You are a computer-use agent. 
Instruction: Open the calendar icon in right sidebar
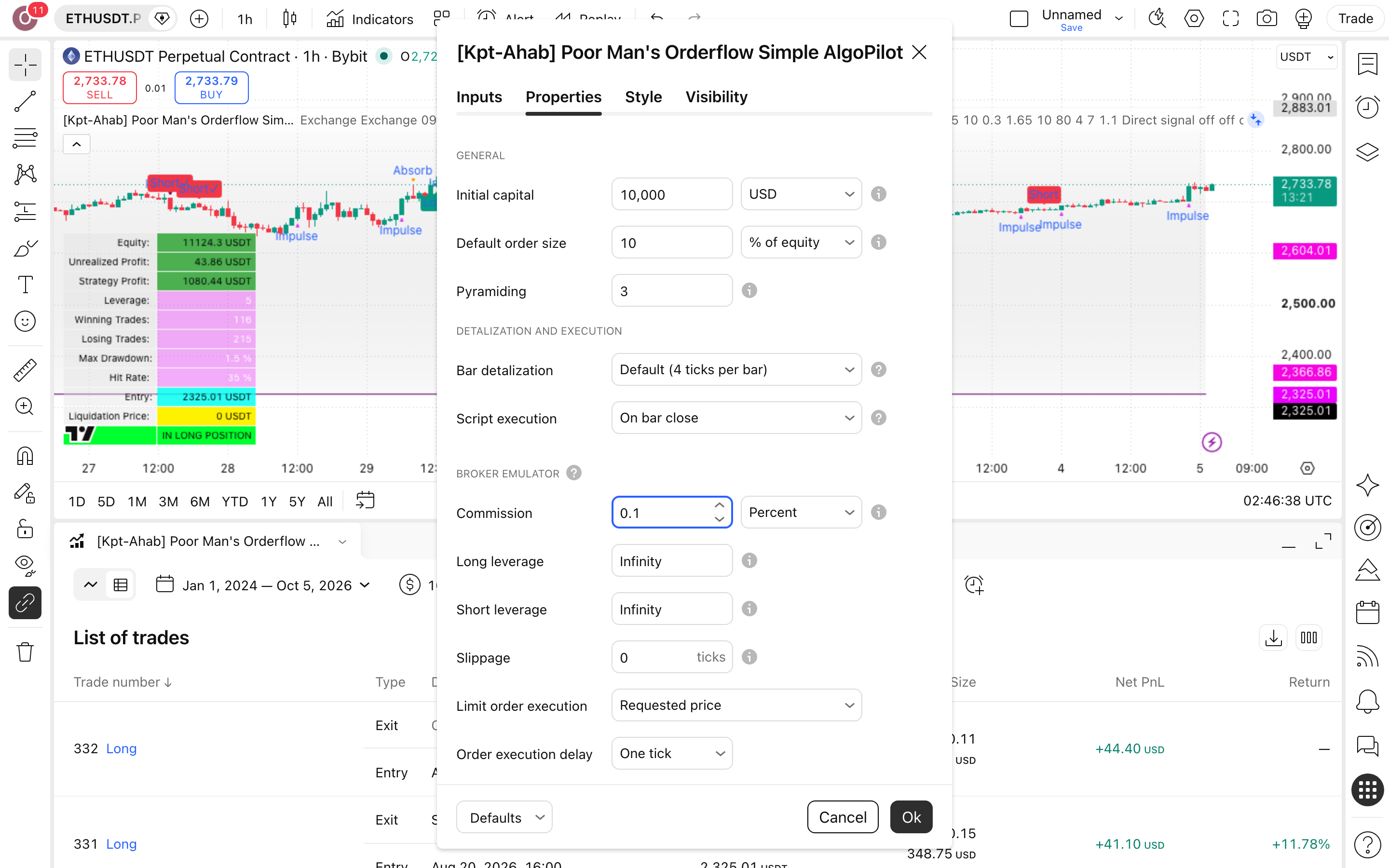(x=1367, y=612)
